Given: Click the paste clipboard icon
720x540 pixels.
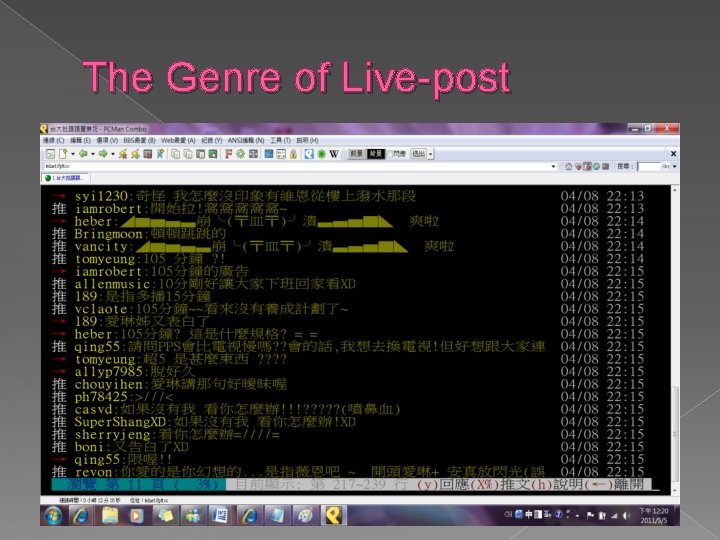Looking at the screenshot, I should (x=201, y=154).
